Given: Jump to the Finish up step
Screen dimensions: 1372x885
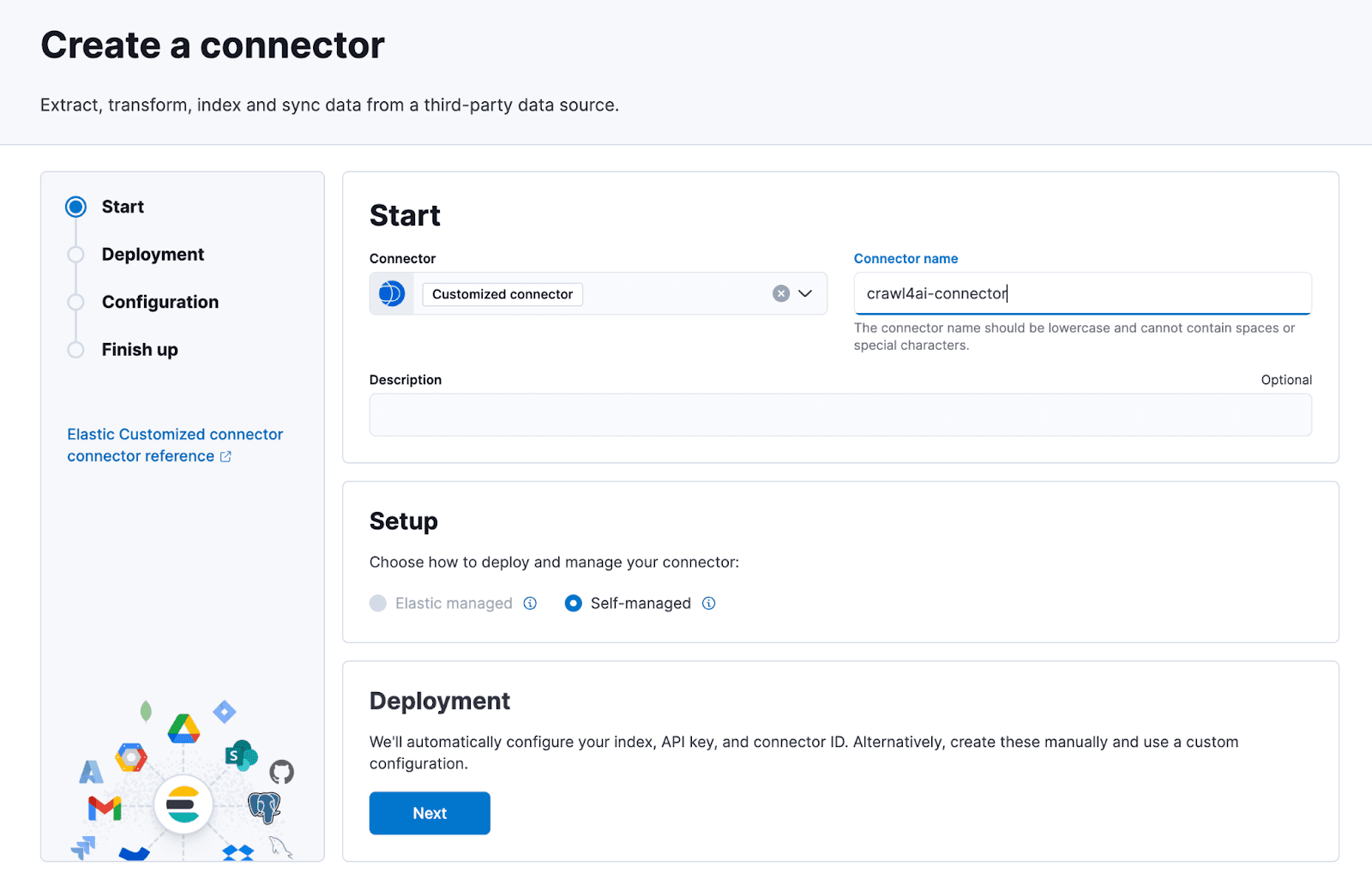Looking at the screenshot, I should [140, 350].
